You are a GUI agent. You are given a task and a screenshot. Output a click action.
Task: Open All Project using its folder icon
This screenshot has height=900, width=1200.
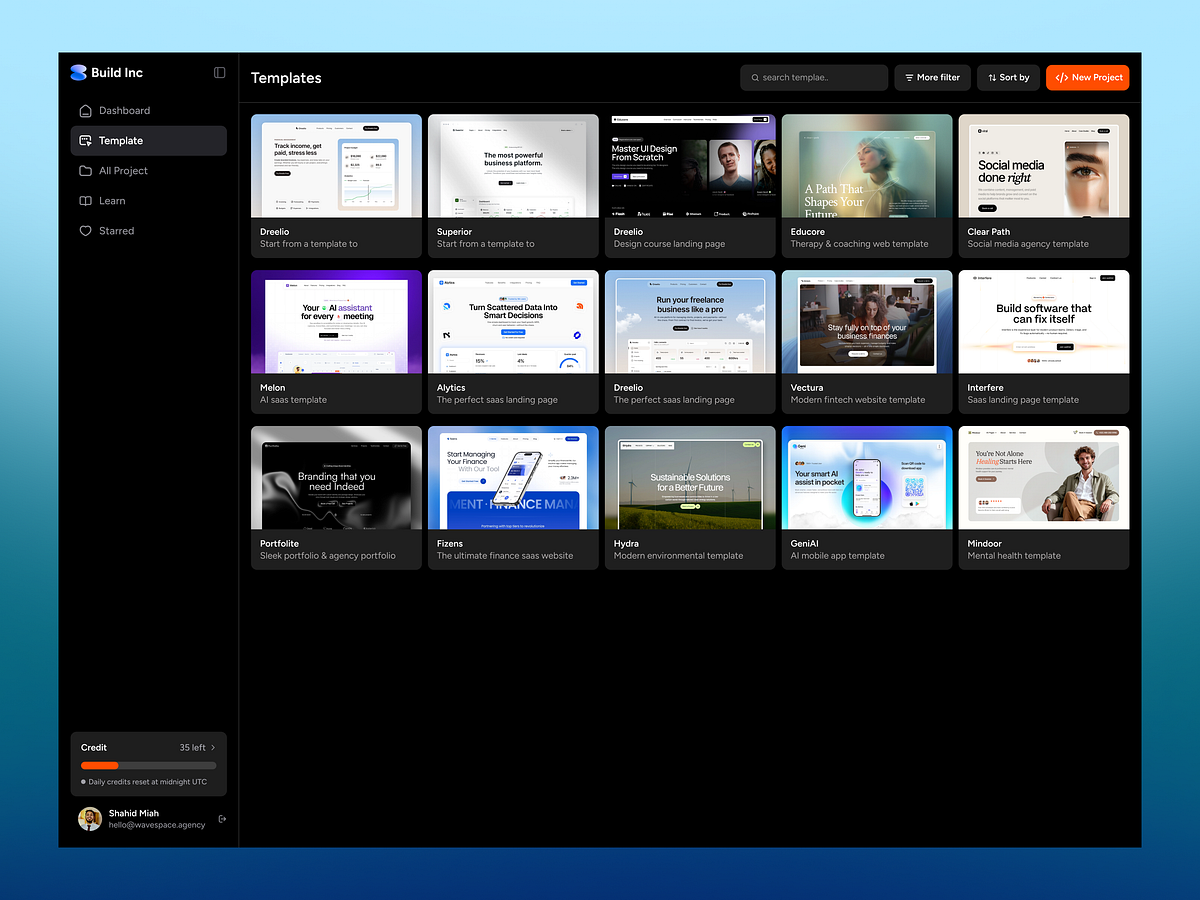click(86, 171)
